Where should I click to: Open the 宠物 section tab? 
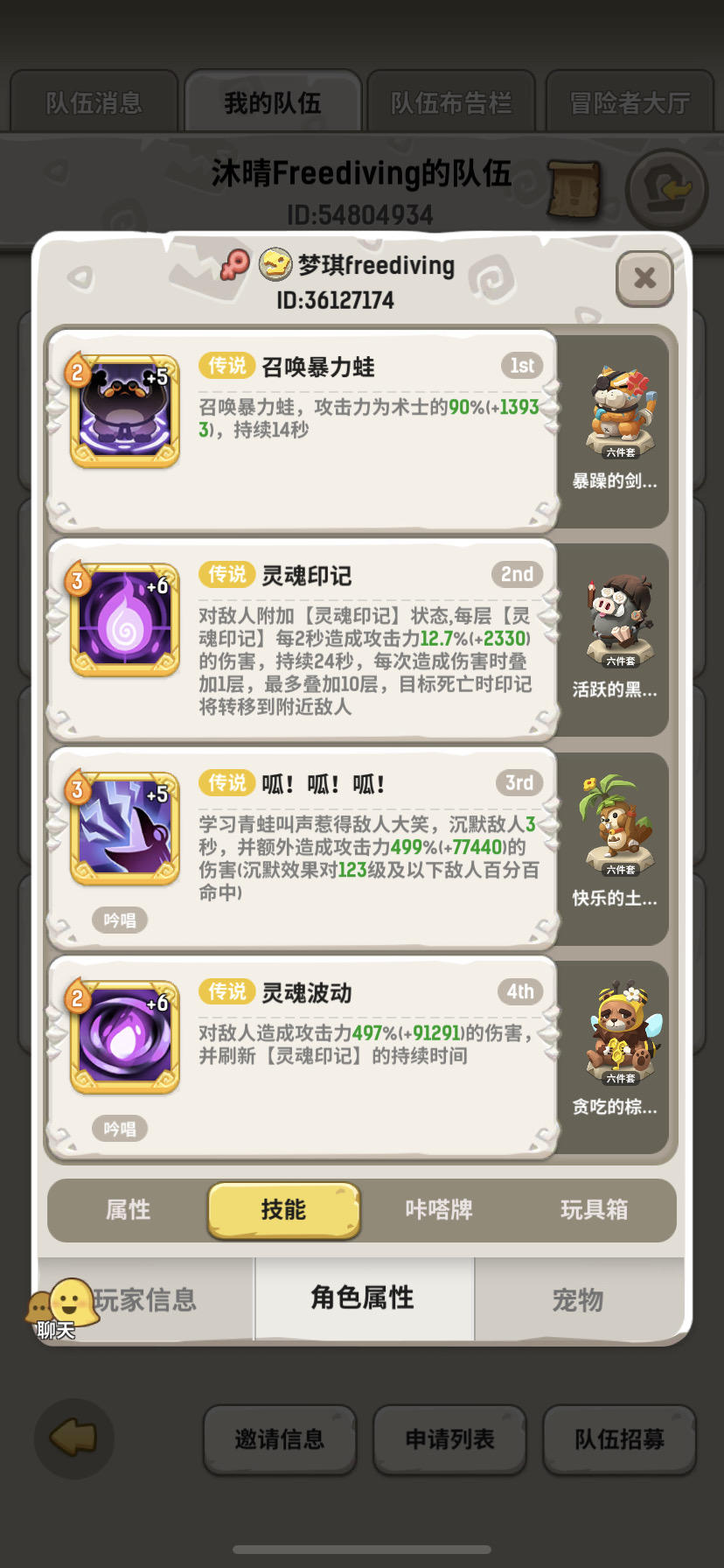pyautogui.click(x=579, y=1299)
